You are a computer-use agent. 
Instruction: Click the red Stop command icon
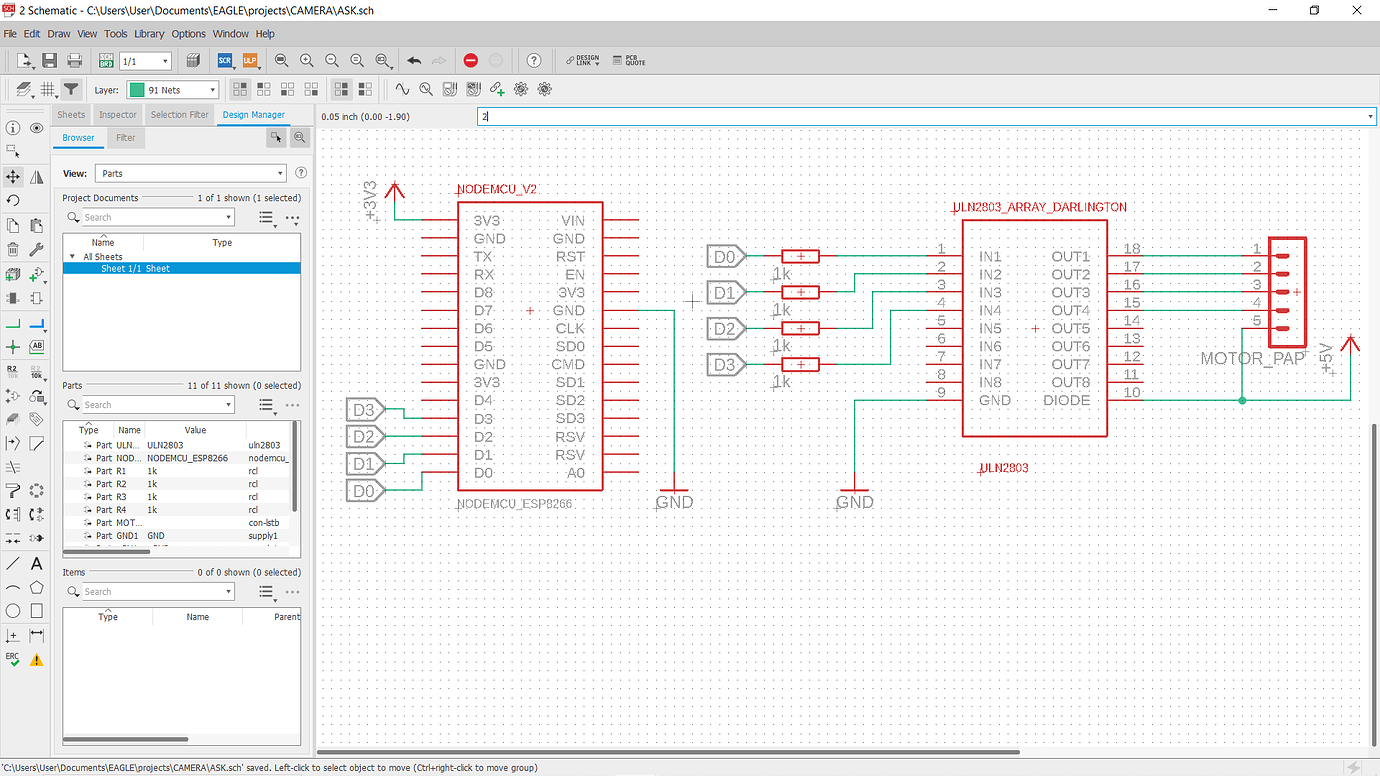(x=470, y=61)
